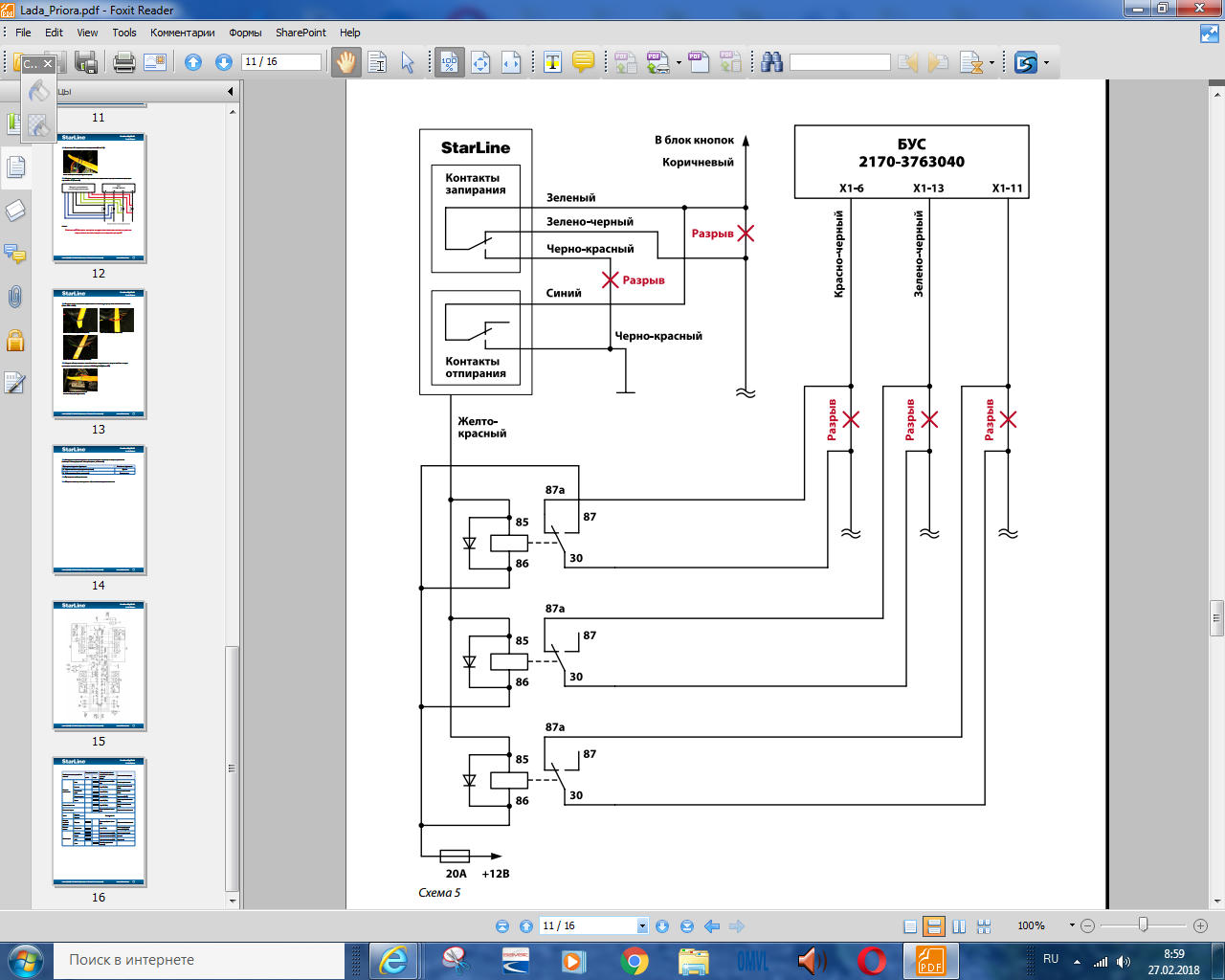This screenshot has height=980, width=1225.
Task: Select the Hand tool
Action: point(345,62)
